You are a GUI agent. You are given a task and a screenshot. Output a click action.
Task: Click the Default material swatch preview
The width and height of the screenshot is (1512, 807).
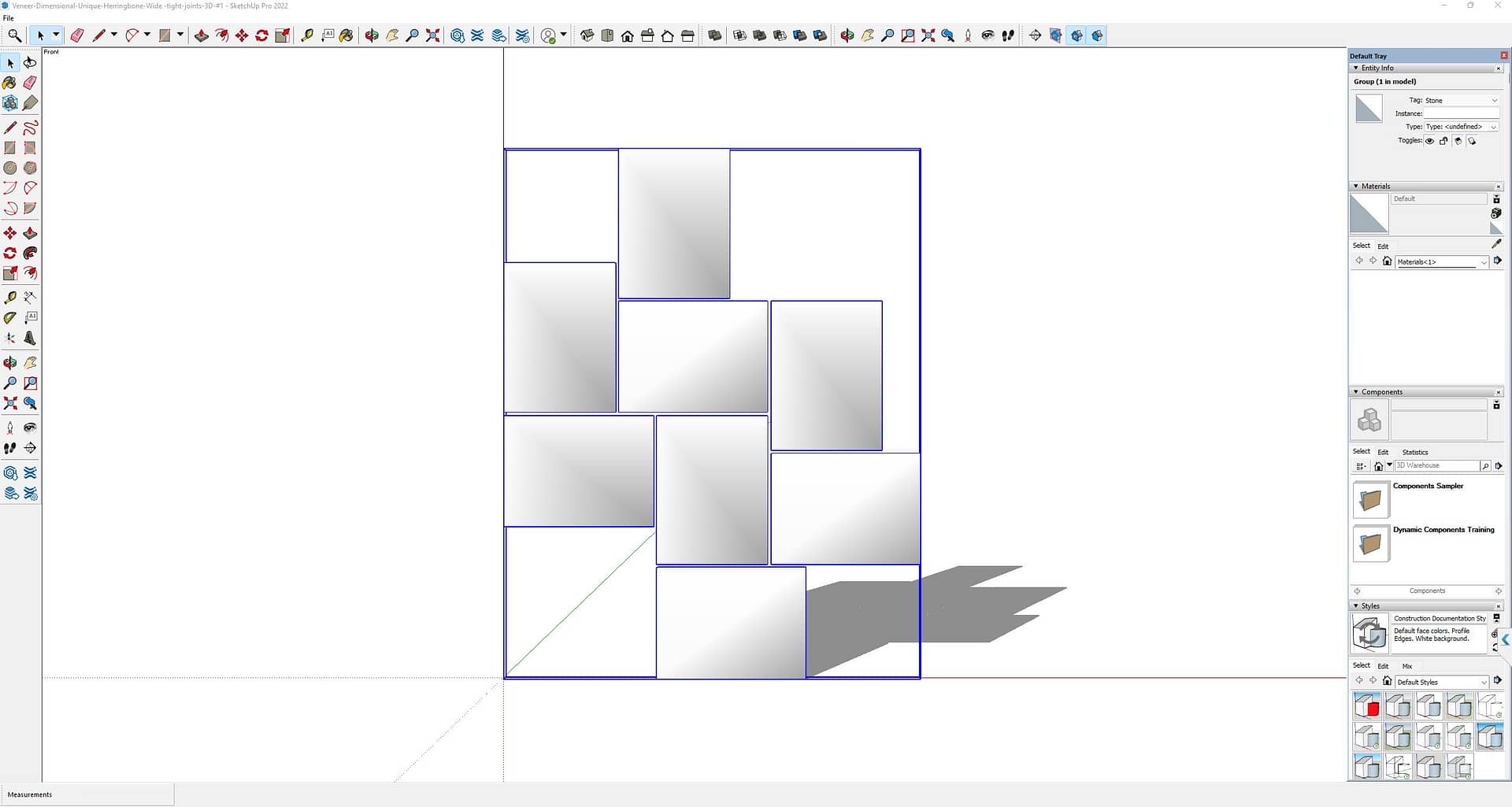[x=1369, y=213]
